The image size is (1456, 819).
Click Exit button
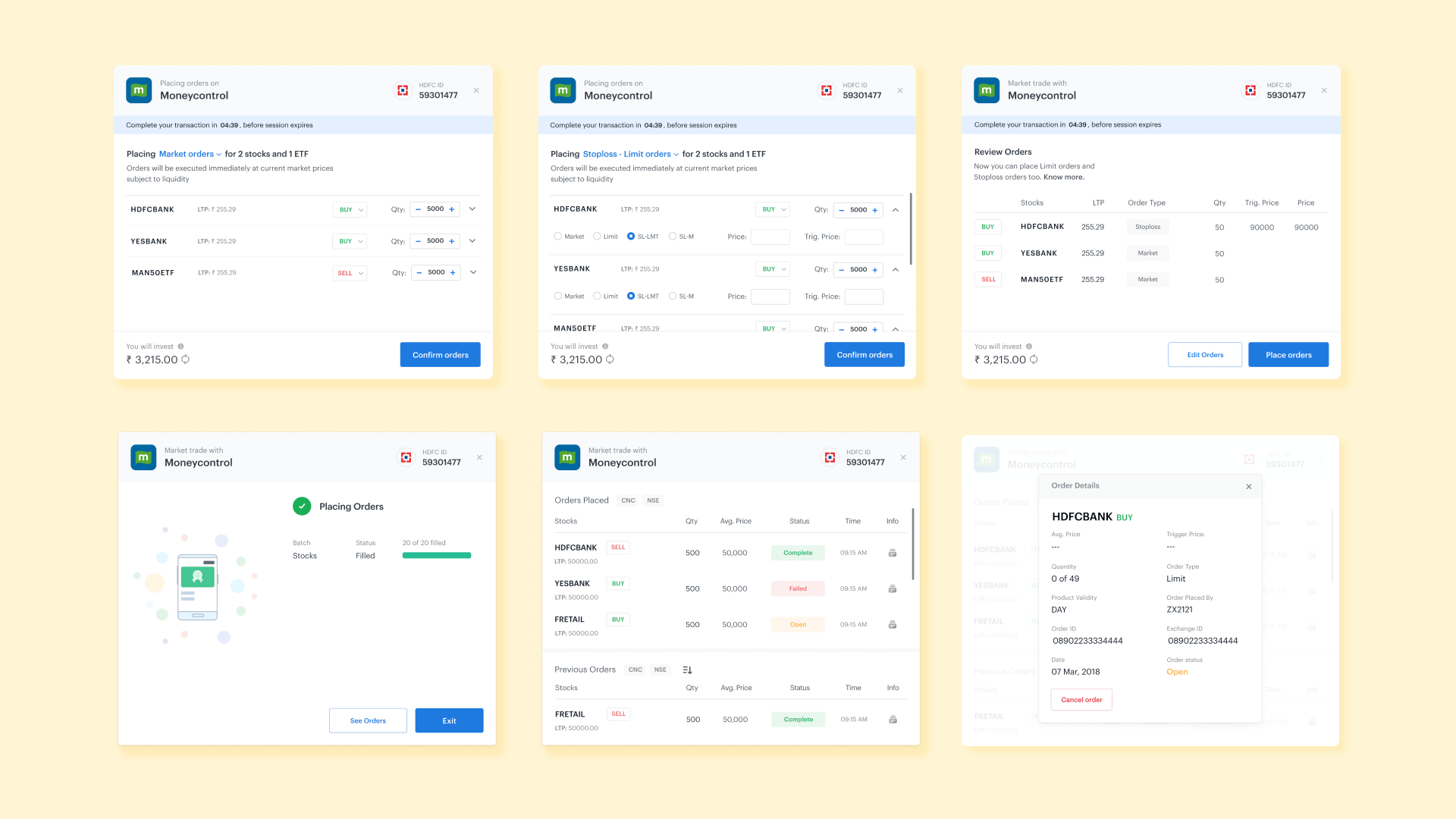tap(449, 720)
